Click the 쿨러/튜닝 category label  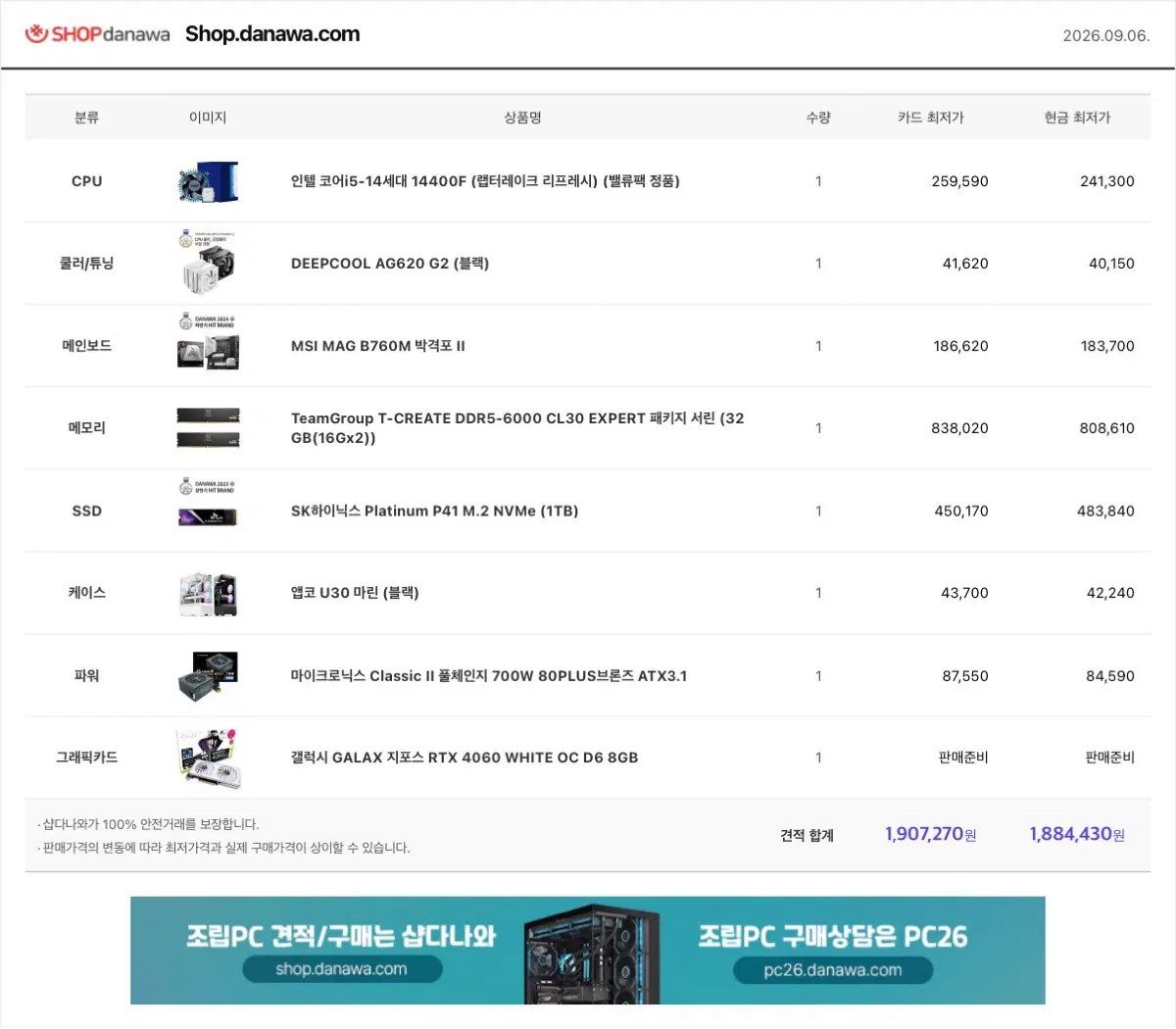pos(87,264)
